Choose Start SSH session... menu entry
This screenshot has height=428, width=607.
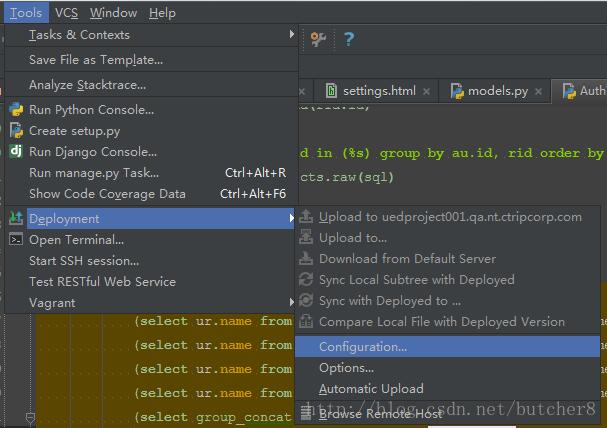click(84, 261)
